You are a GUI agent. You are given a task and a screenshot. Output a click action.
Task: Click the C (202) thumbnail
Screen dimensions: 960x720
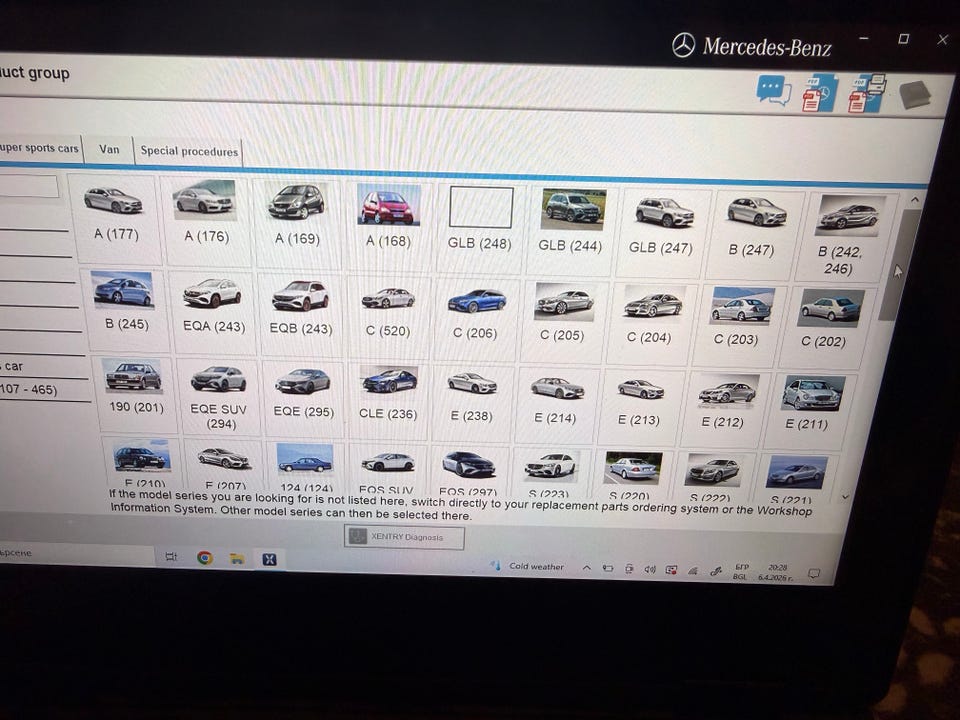[831, 307]
